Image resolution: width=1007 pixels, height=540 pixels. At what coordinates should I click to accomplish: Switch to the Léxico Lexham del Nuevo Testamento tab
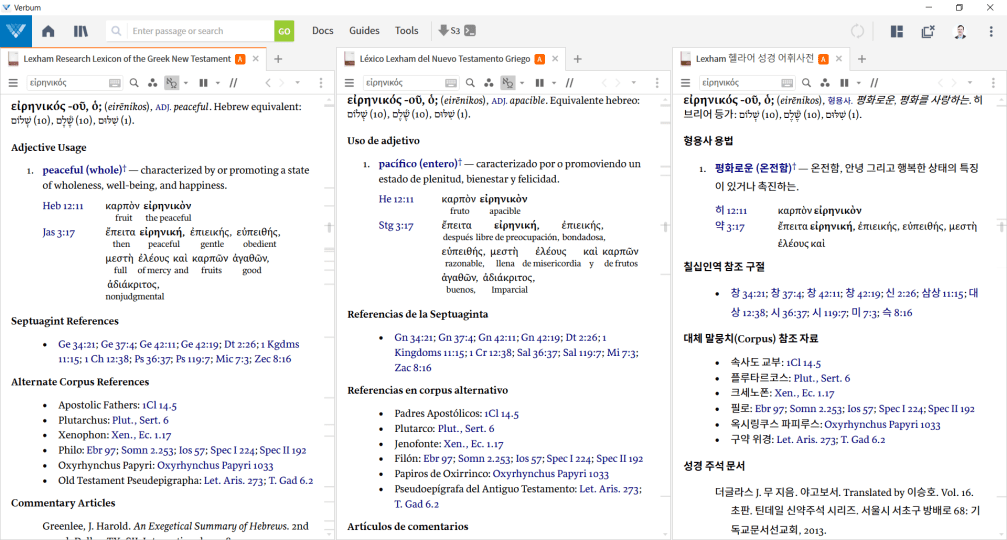tap(445, 59)
